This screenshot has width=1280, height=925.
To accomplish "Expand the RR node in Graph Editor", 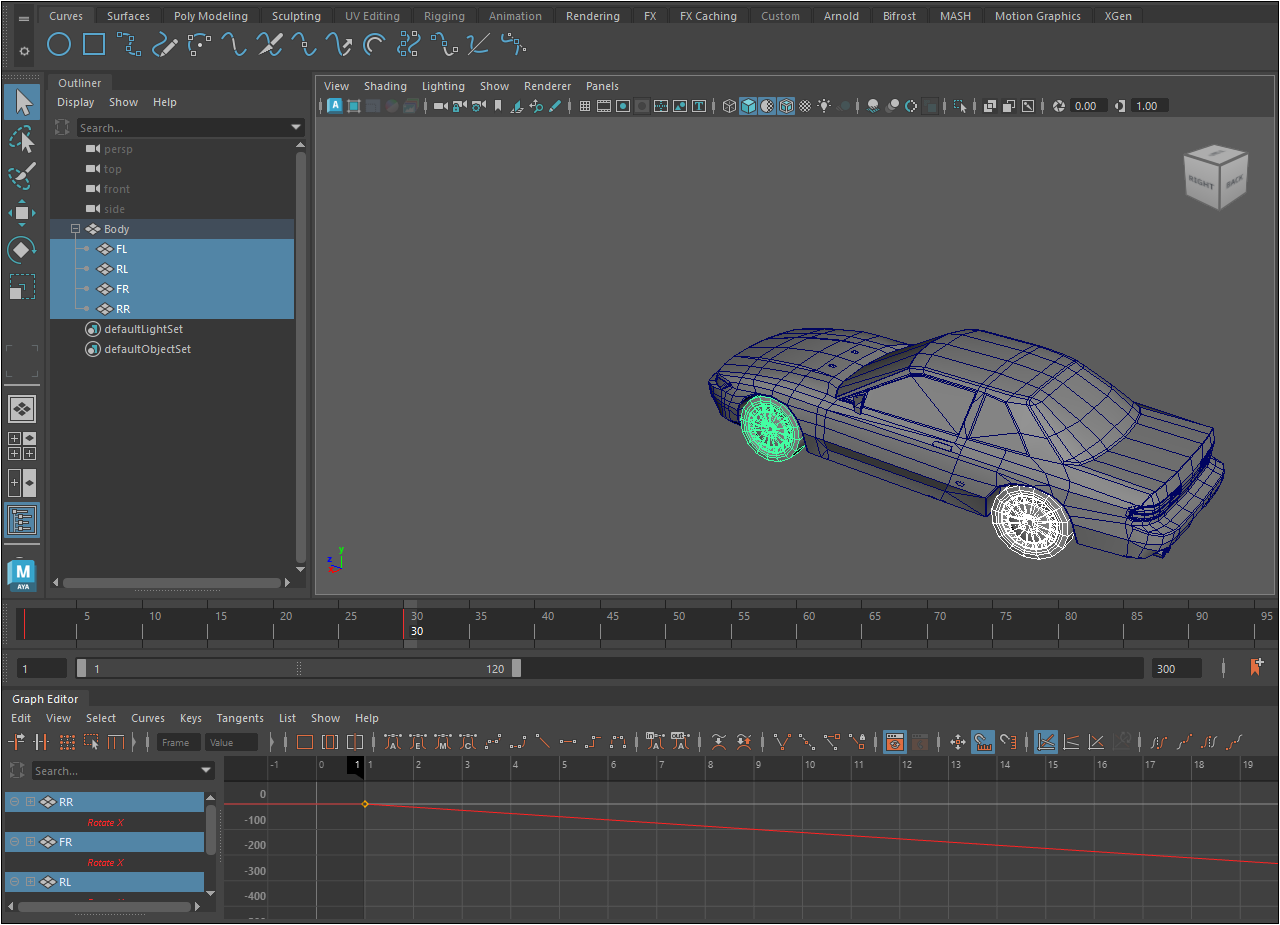I will click(30, 802).
